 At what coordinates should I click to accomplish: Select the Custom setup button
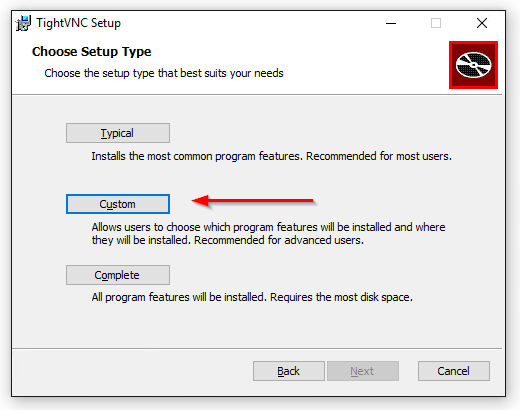(x=118, y=204)
